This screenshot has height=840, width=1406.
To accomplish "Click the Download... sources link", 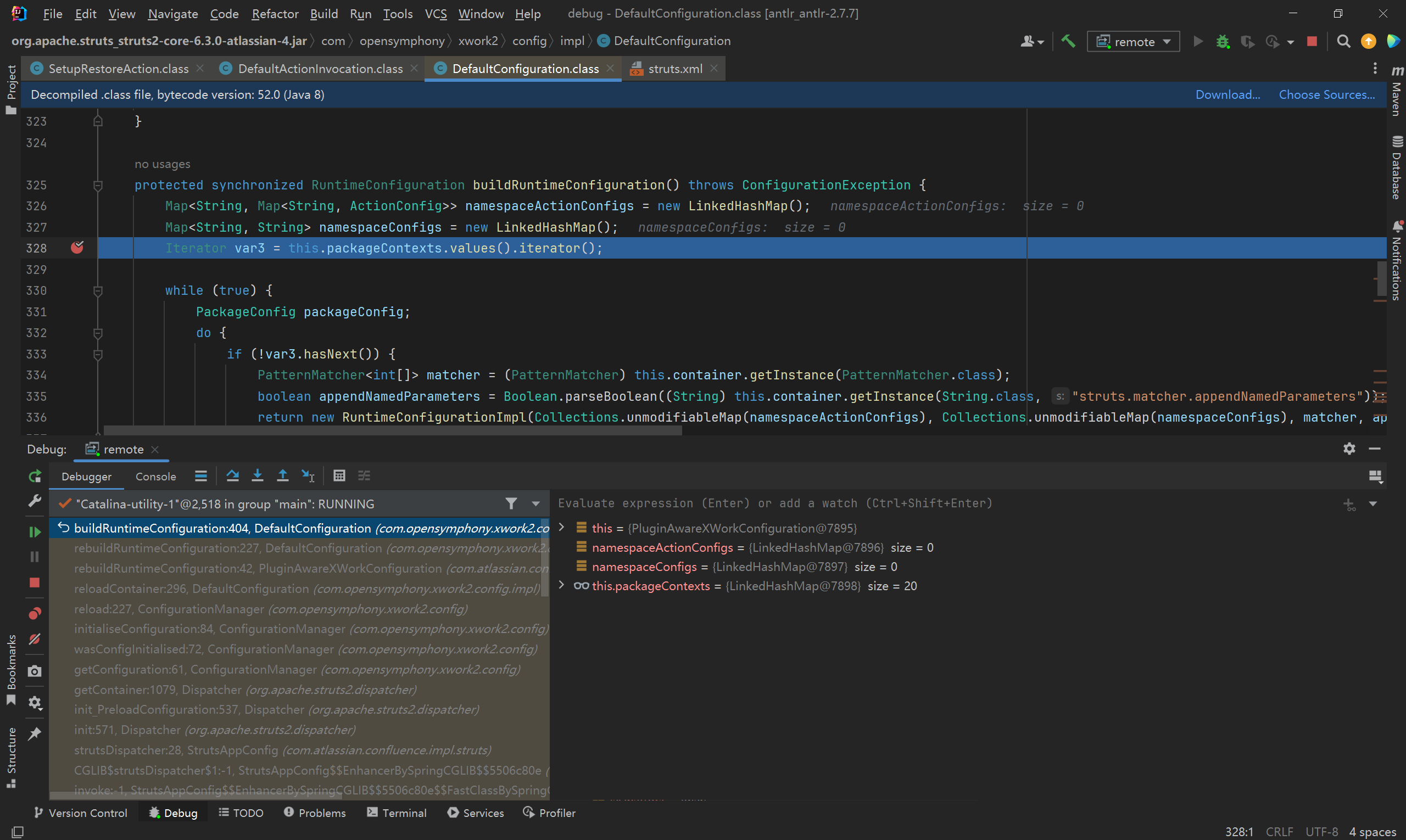I will pos(1228,94).
